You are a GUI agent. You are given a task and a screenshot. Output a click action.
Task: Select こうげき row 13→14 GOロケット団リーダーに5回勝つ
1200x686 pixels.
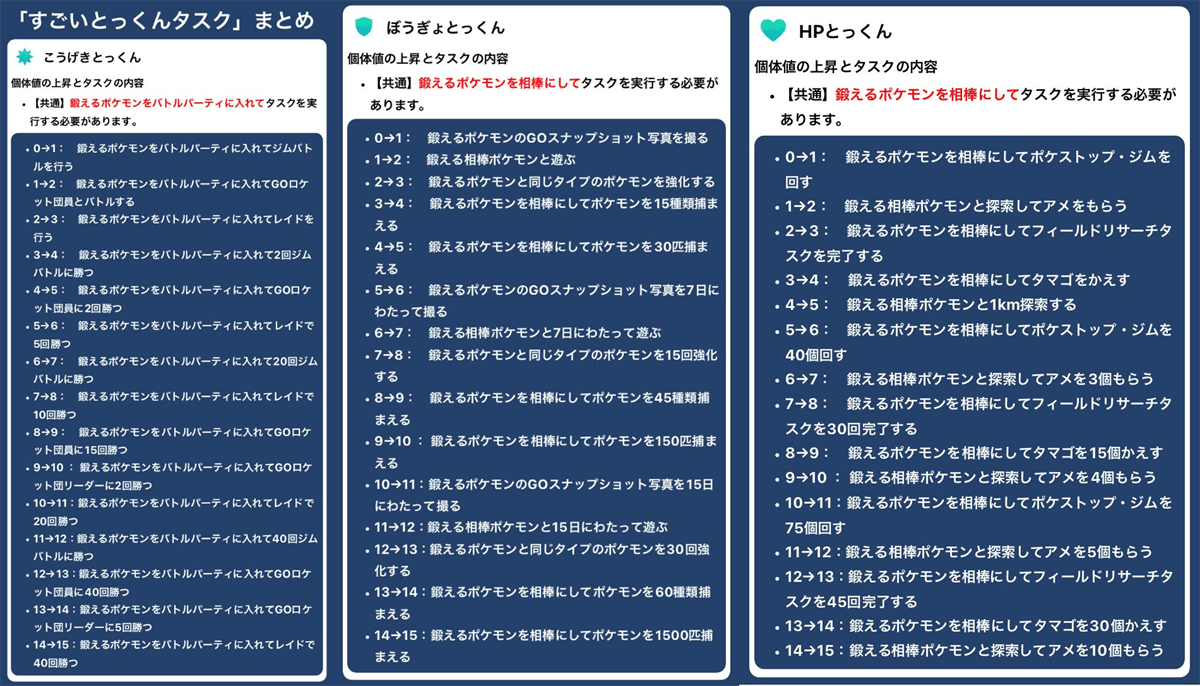click(x=172, y=620)
